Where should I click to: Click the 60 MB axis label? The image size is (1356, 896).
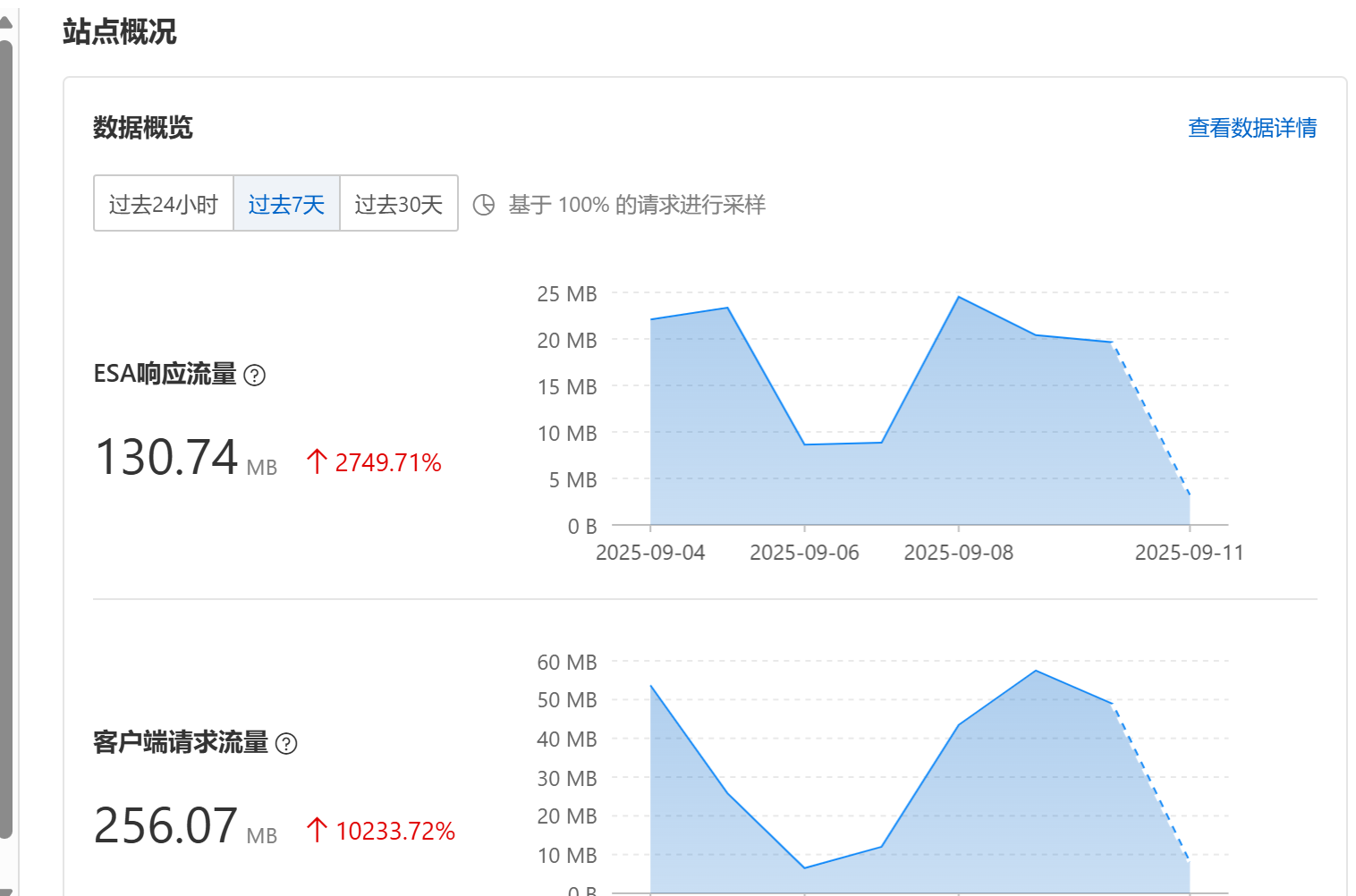coord(567,663)
